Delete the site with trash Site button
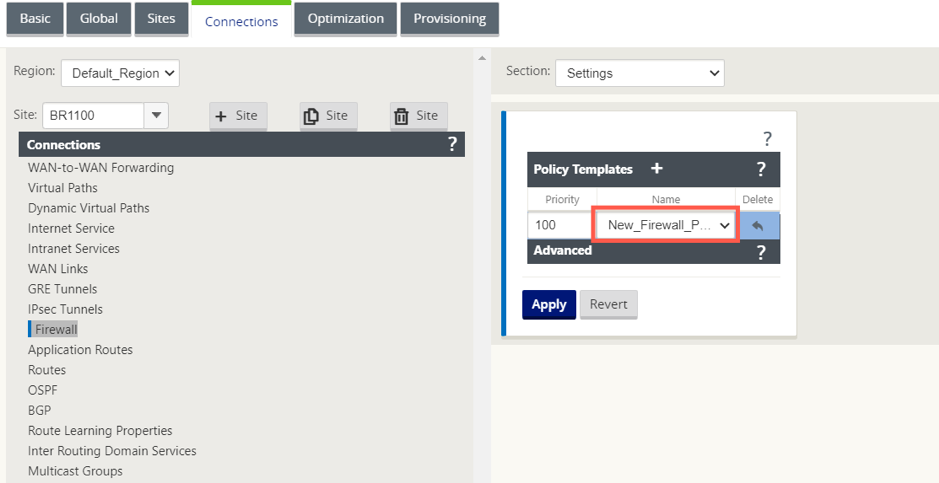Screen dimensions: 939x483 pos(419,116)
